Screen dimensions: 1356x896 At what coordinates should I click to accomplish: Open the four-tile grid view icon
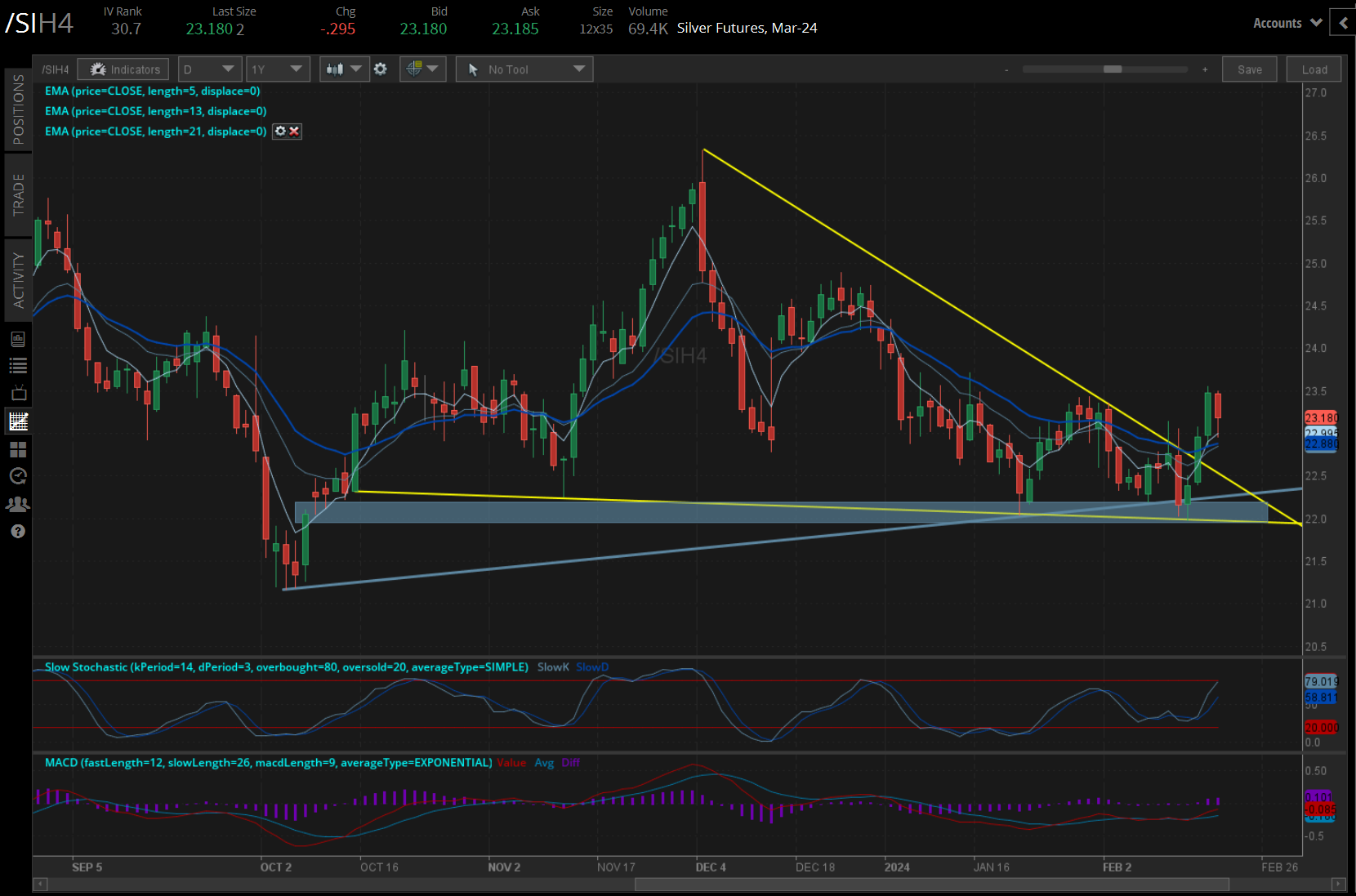[x=18, y=449]
